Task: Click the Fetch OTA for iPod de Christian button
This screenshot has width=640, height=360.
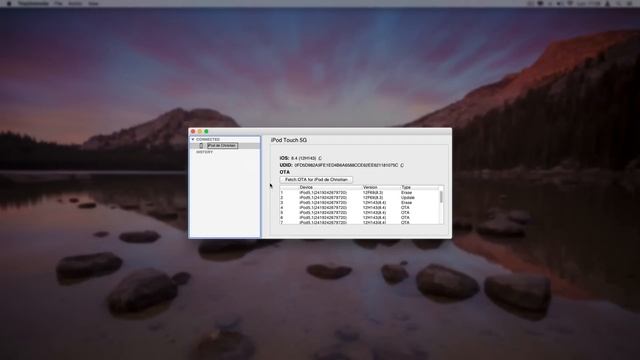Action: [x=316, y=180]
